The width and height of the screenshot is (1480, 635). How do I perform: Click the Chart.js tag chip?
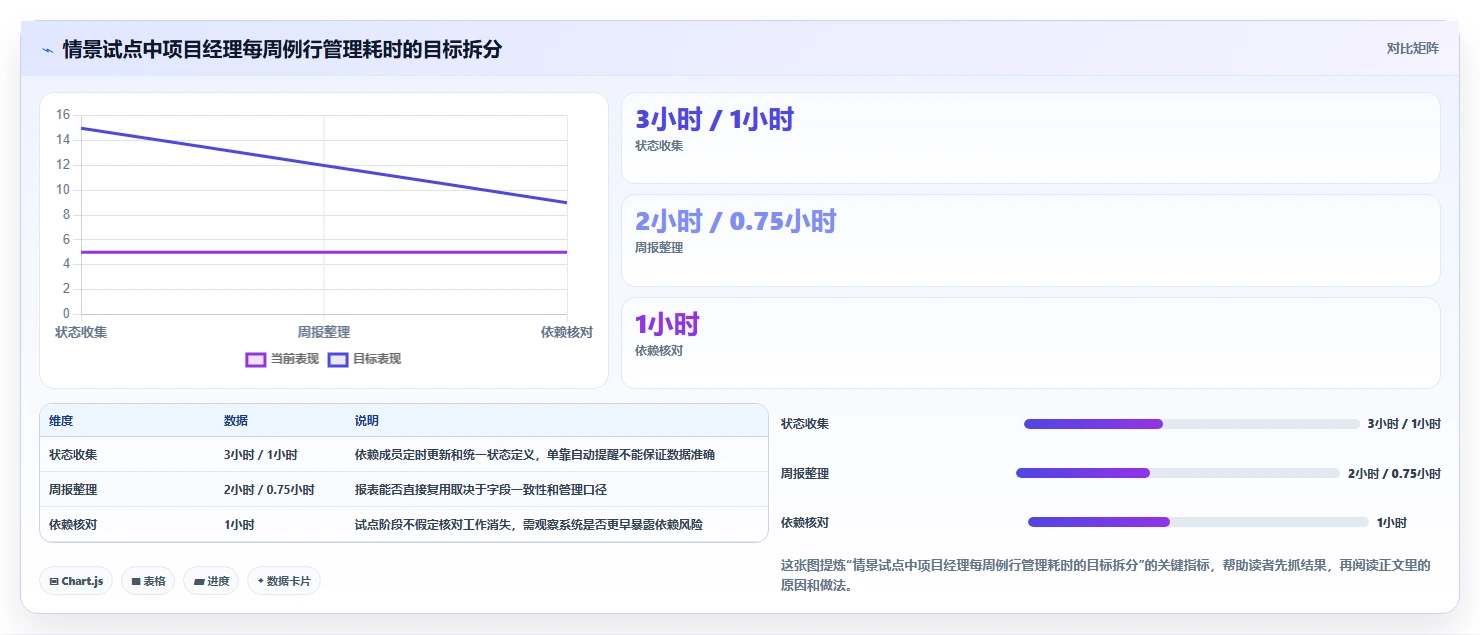[76, 581]
